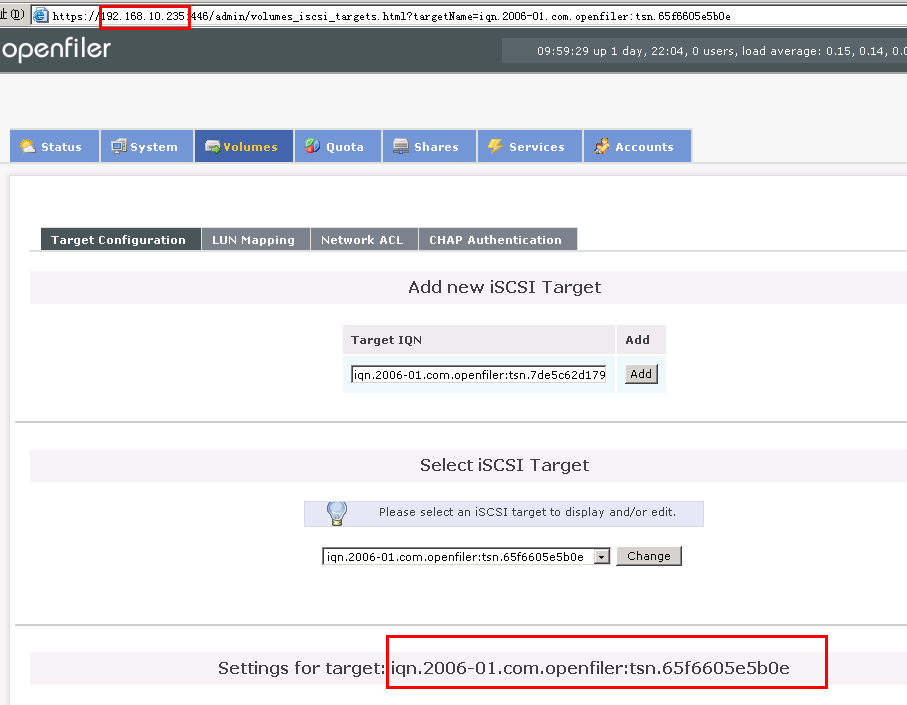Open the Quota tab label
Image resolution: width=907 pixels, height=705 pixels.
click(345, 147)
